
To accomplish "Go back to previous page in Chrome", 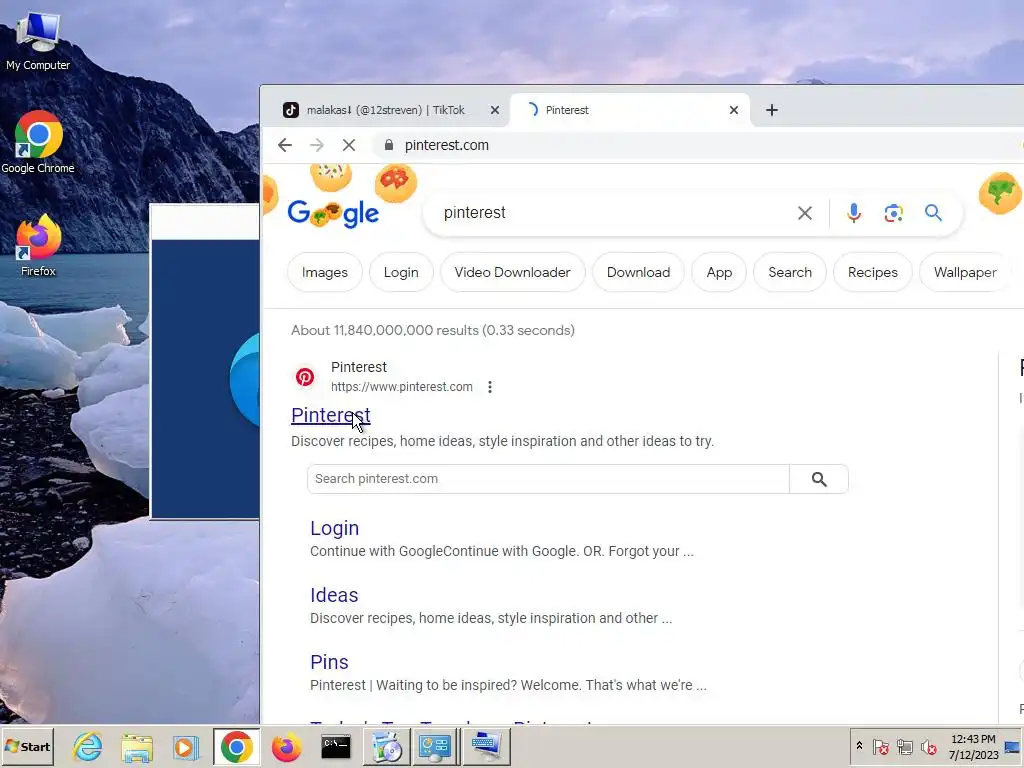I will [x=285, y=145].
